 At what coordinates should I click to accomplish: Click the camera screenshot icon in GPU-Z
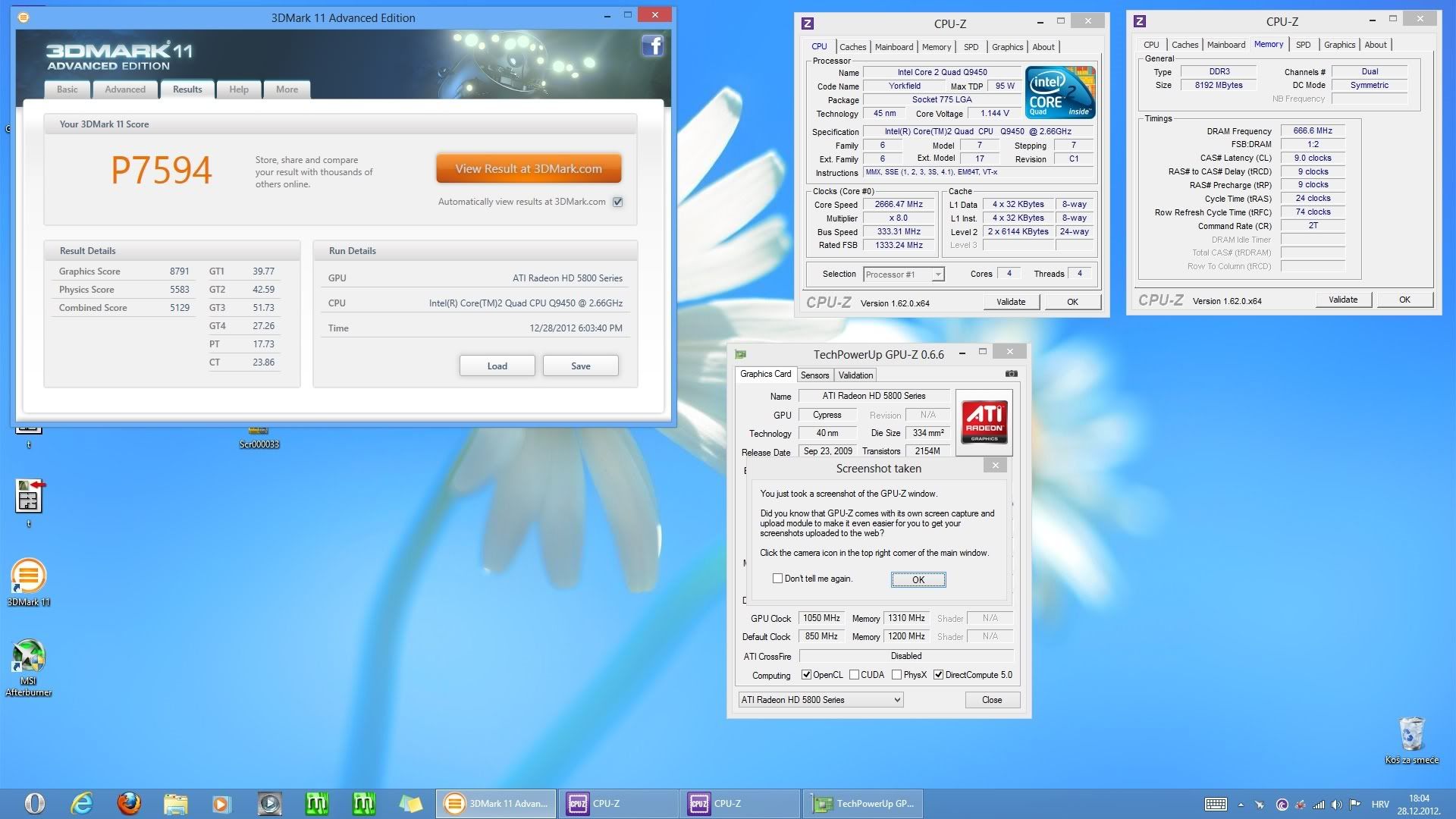coord(1011,374)
